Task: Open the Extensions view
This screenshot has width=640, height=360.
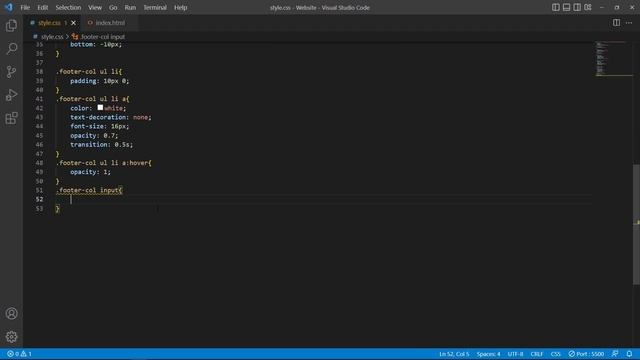Action: tap(11, 118)
